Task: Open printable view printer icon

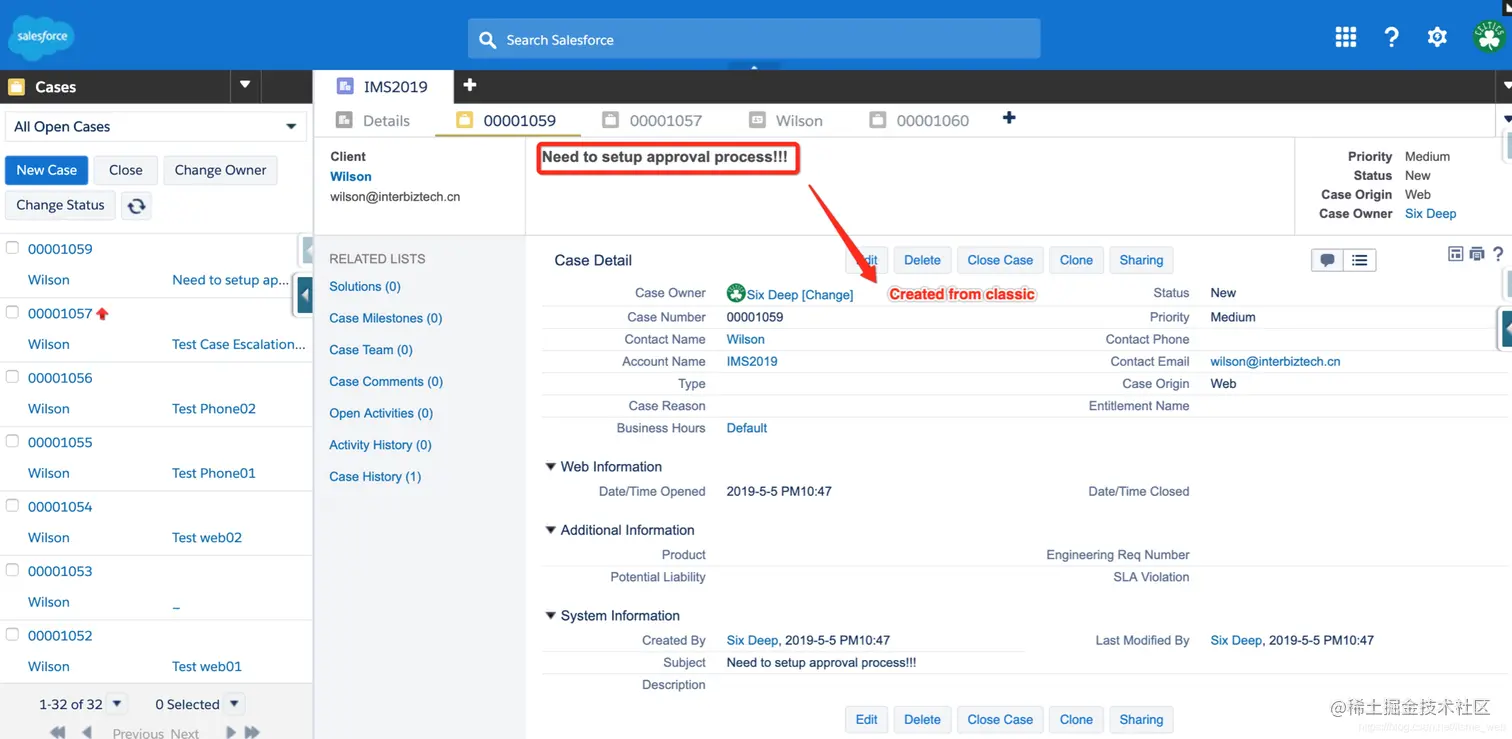Action: coord(1476,254)
